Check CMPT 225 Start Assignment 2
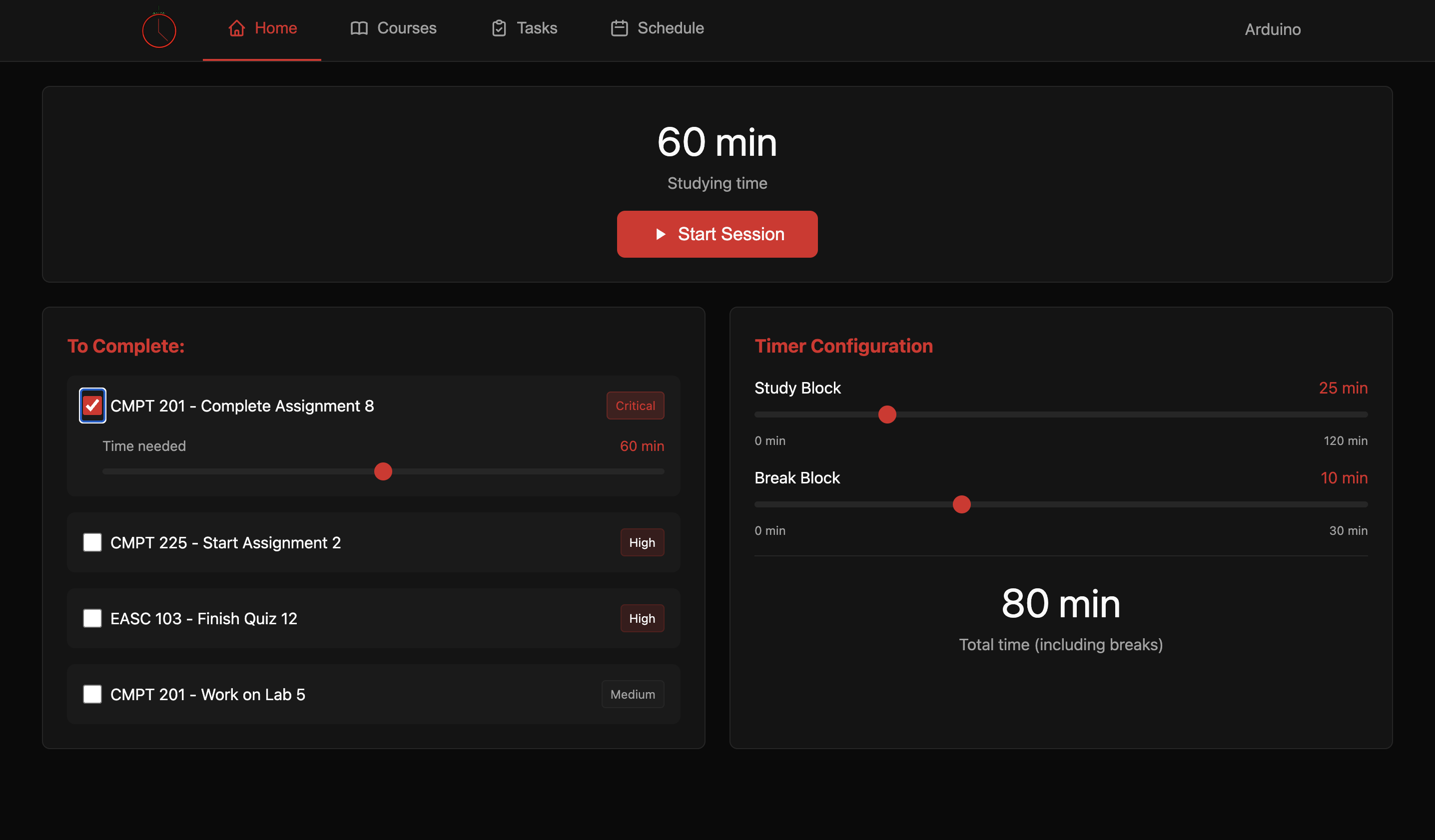The image size is (1435, 840). click(92, 542)
